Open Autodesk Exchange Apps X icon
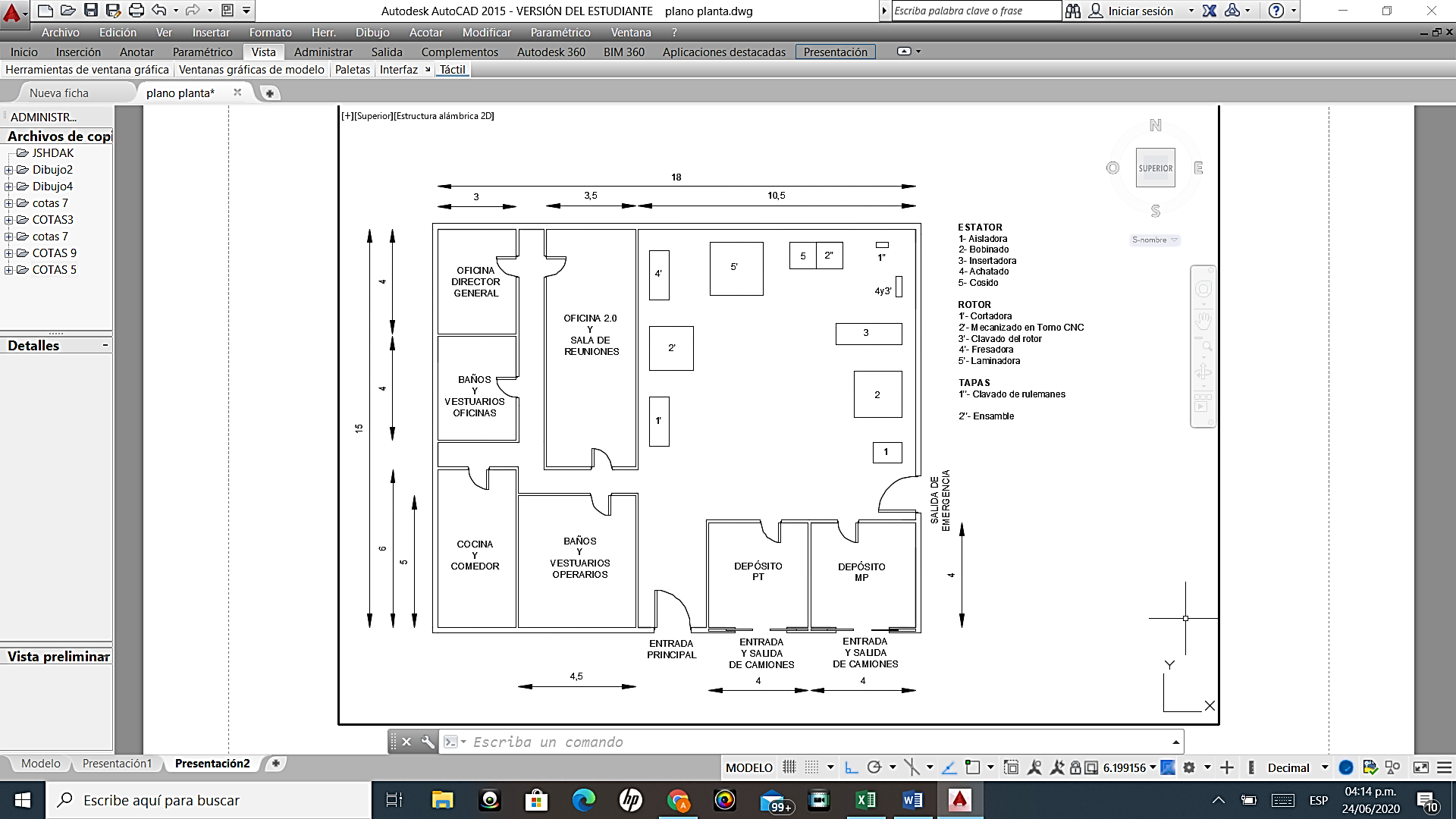The image size is (1456, 819). click(x=1210, y=11)
